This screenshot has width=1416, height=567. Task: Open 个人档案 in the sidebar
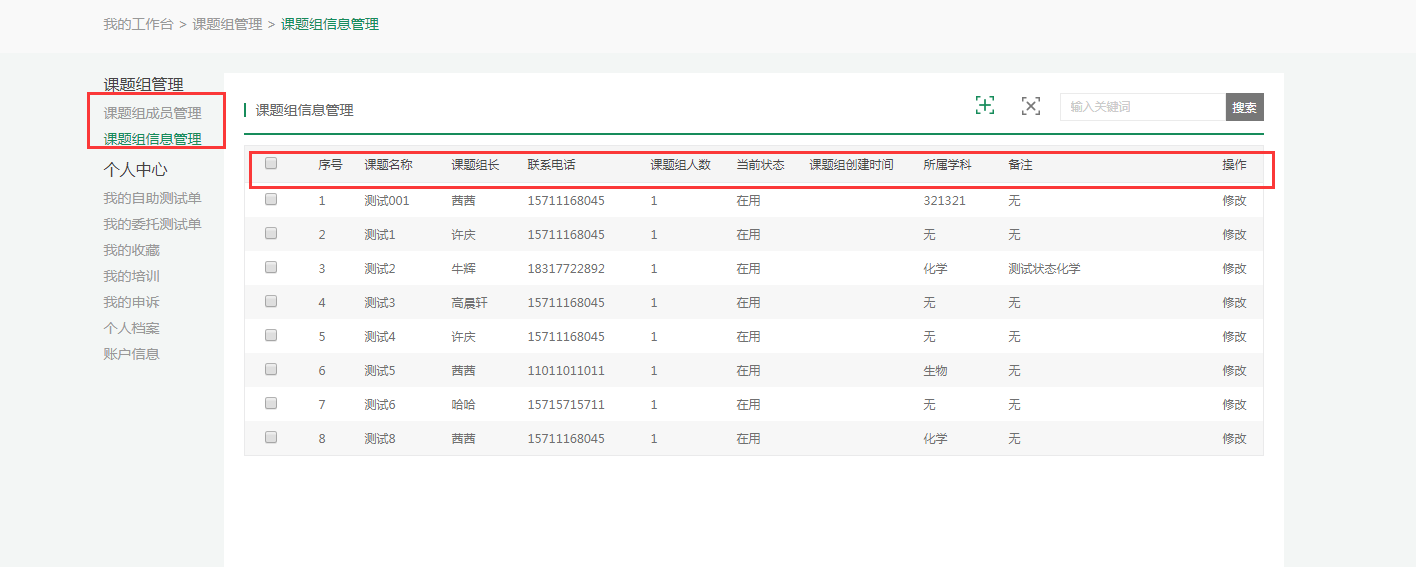coord(131,328)
